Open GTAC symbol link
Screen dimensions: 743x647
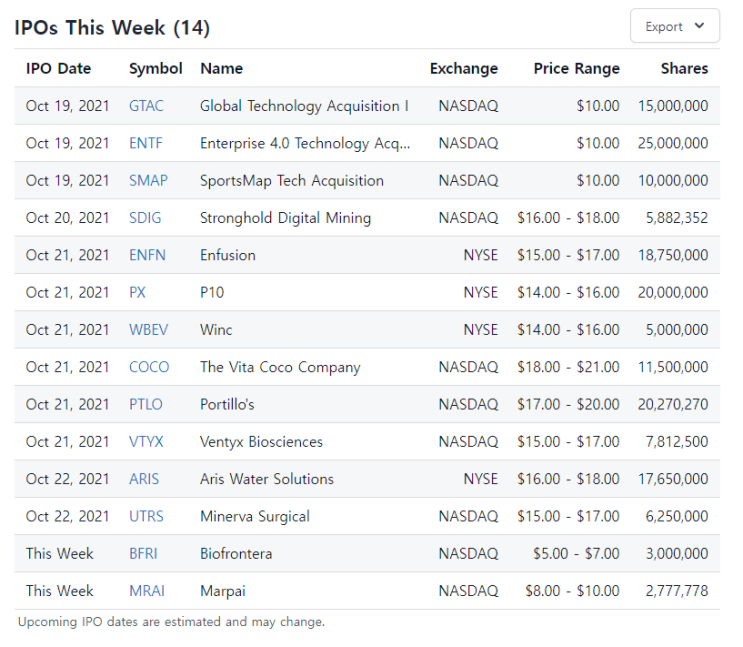click(146, 106)
